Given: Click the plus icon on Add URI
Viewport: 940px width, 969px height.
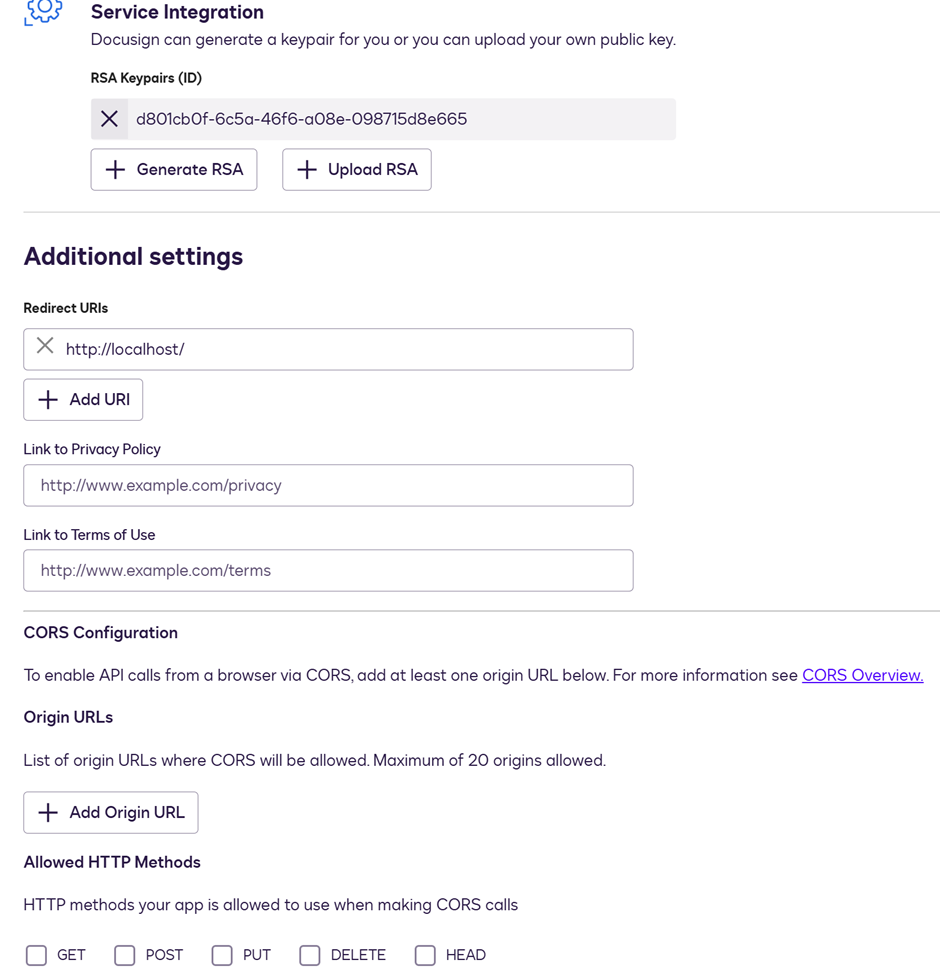Looking at the screenshot, I should pyautogui.click(x=48, y=400).
